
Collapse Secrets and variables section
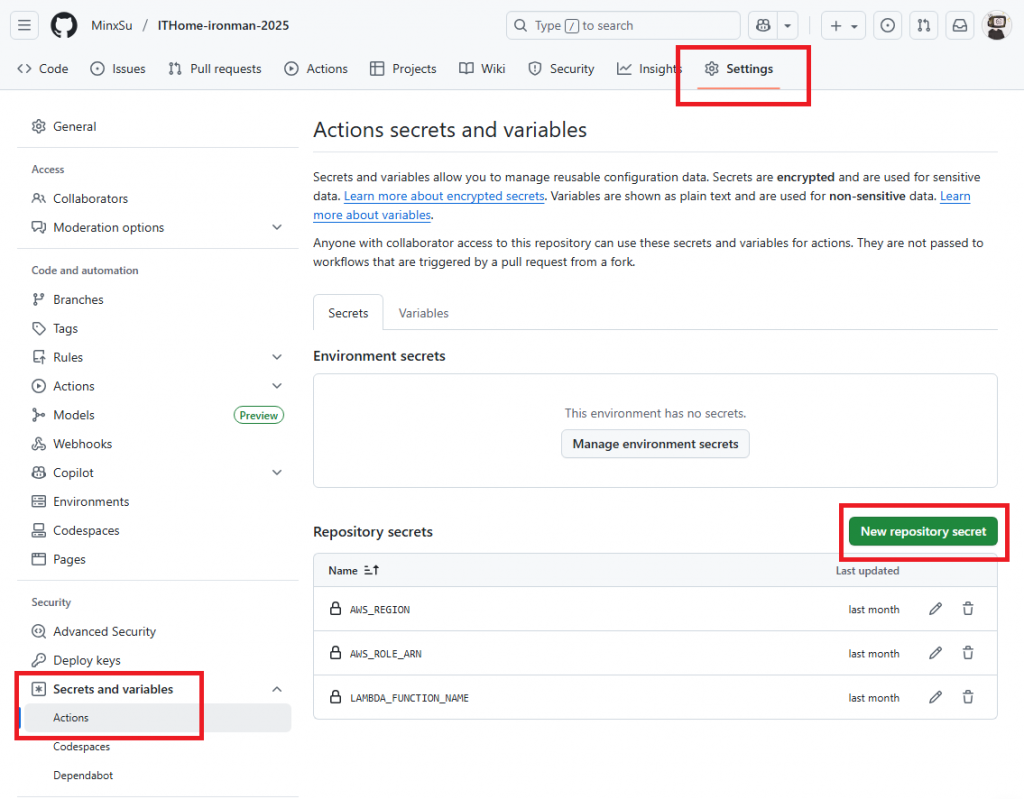pyautogui.click(x=277, y=689)
